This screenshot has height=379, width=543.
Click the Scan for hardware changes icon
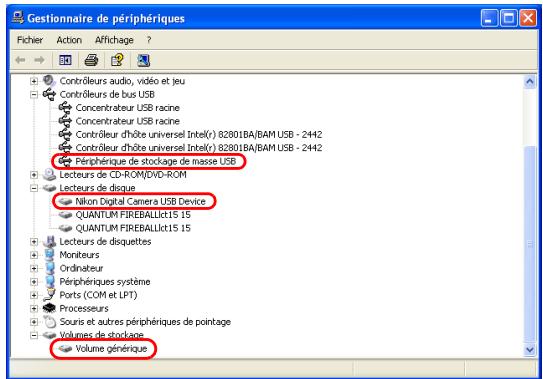(143, 60)
